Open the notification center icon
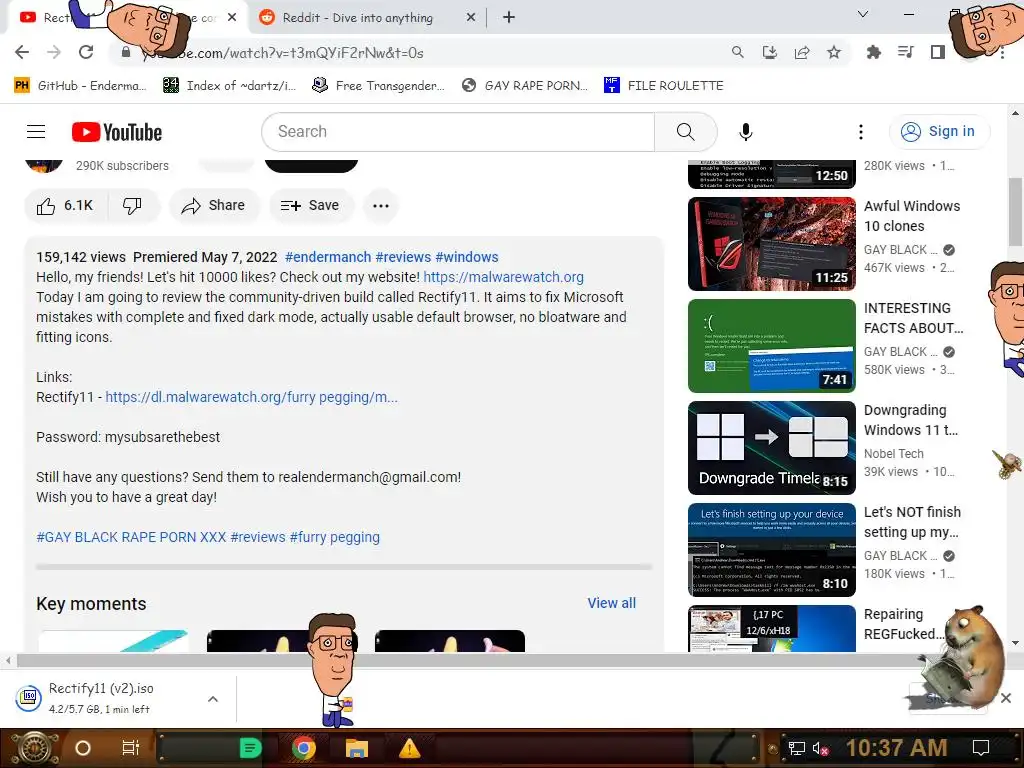Viewport: 1024px width, 768px height. (x=981, y=748)
